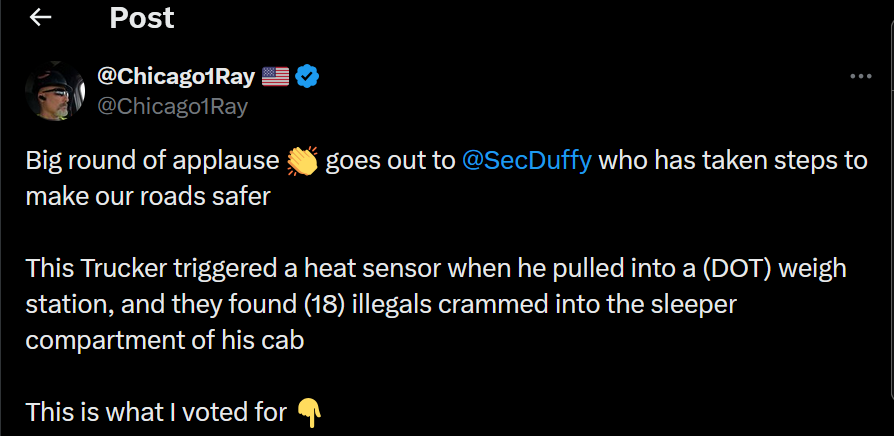Click the text 'Big round of applause'
Screen dimensions: 894x436
pos(152,161)
